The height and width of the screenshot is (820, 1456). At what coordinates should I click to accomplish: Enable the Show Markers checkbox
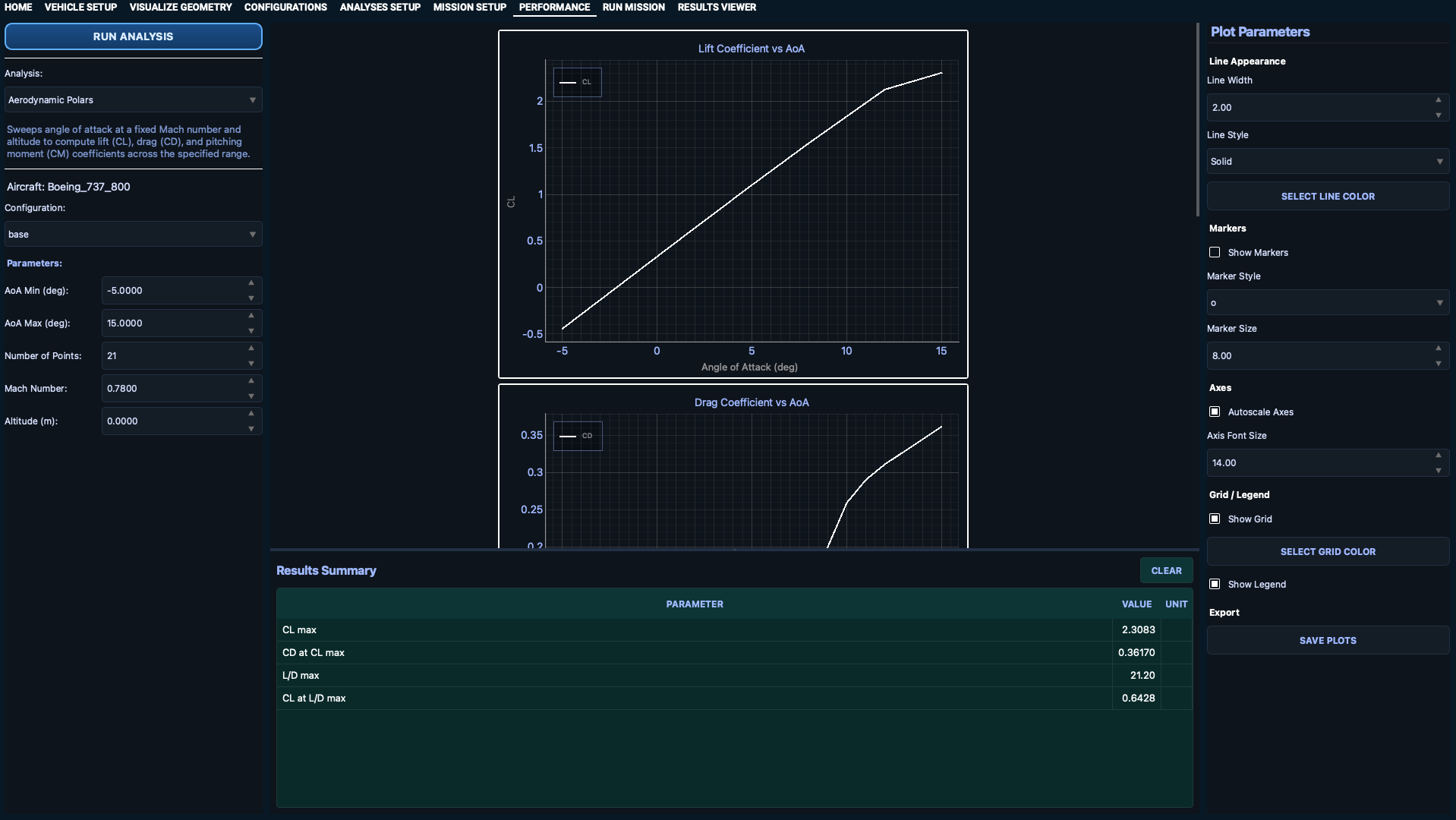coord(1215,252)
